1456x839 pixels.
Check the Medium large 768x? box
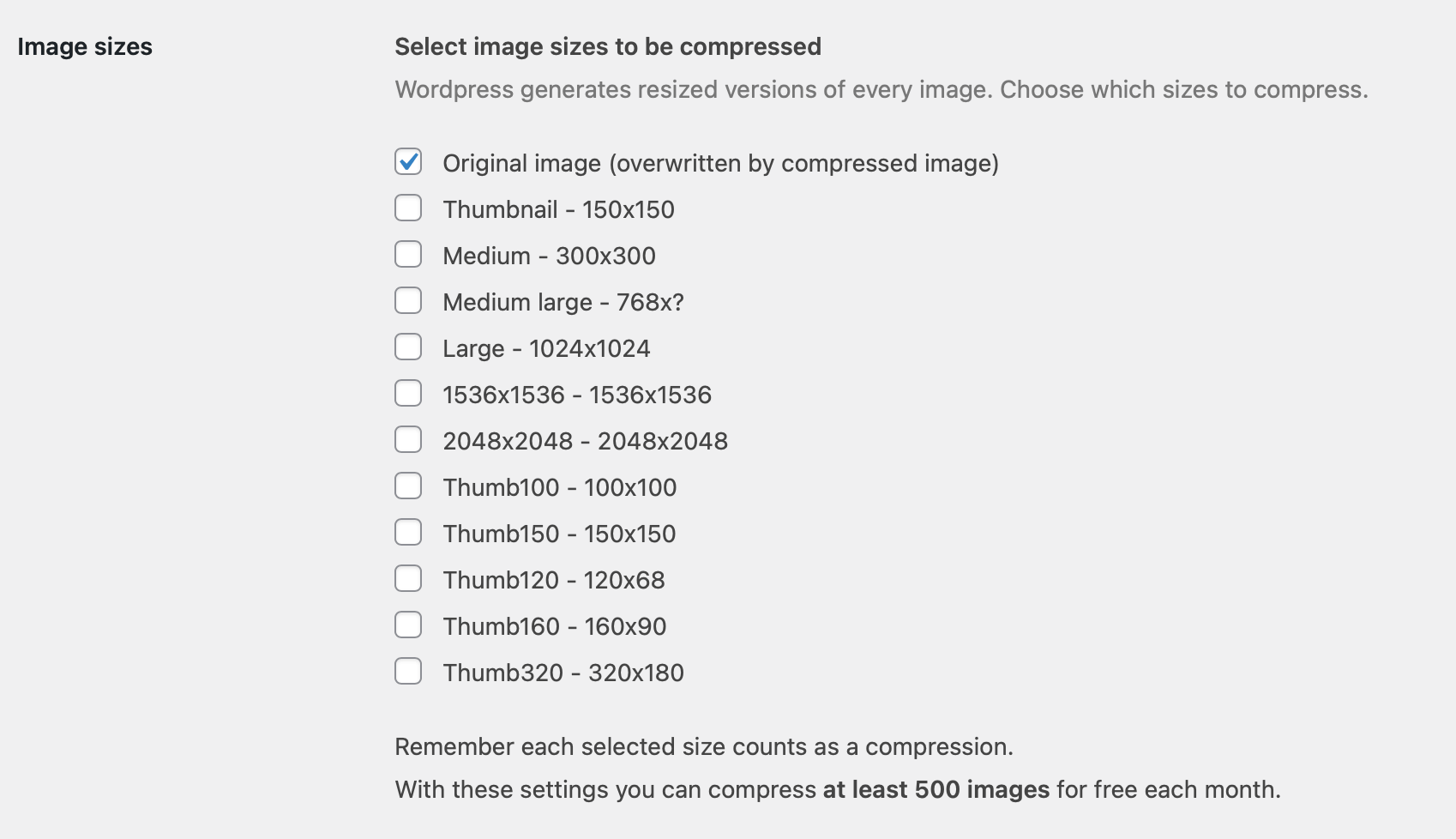(x=408, y=300)
